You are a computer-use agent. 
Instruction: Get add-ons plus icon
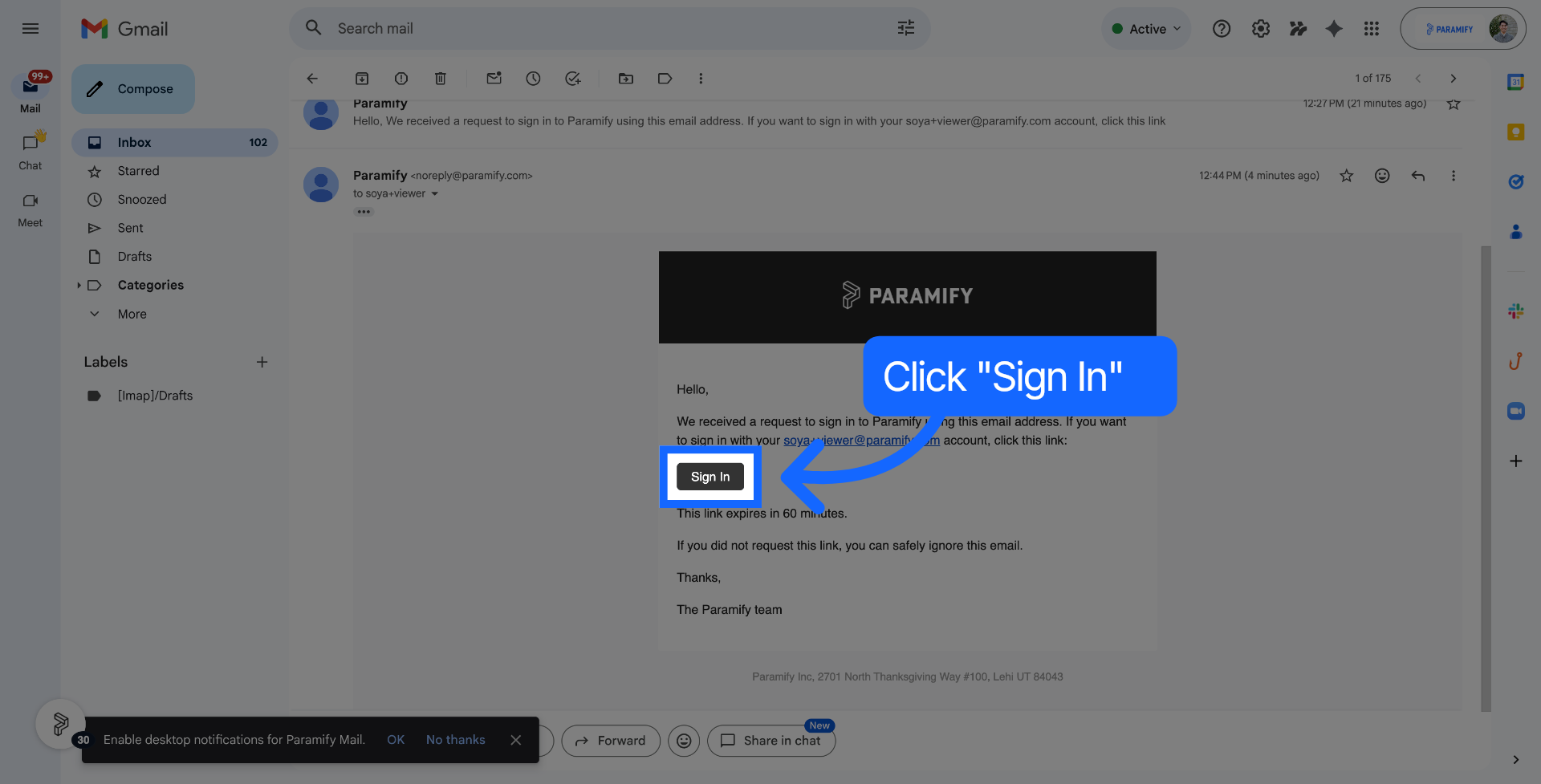[1515, 461]
